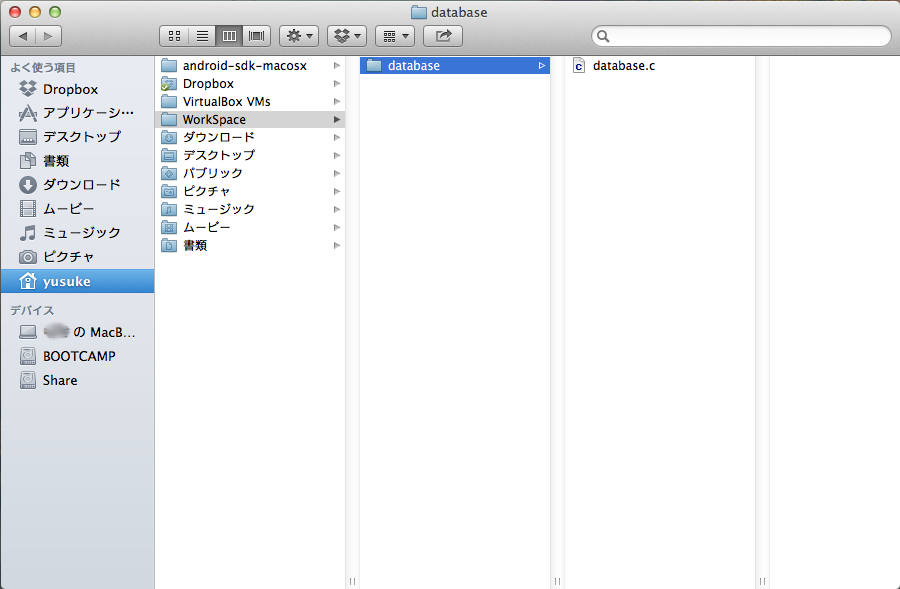Click the window title folder icon
Viewport: 900px width, 589px height.
419,12
